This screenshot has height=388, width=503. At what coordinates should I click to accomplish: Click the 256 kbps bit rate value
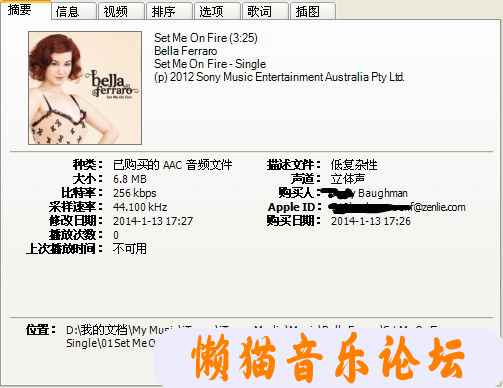pyautogui.click(x=135, y=193)
